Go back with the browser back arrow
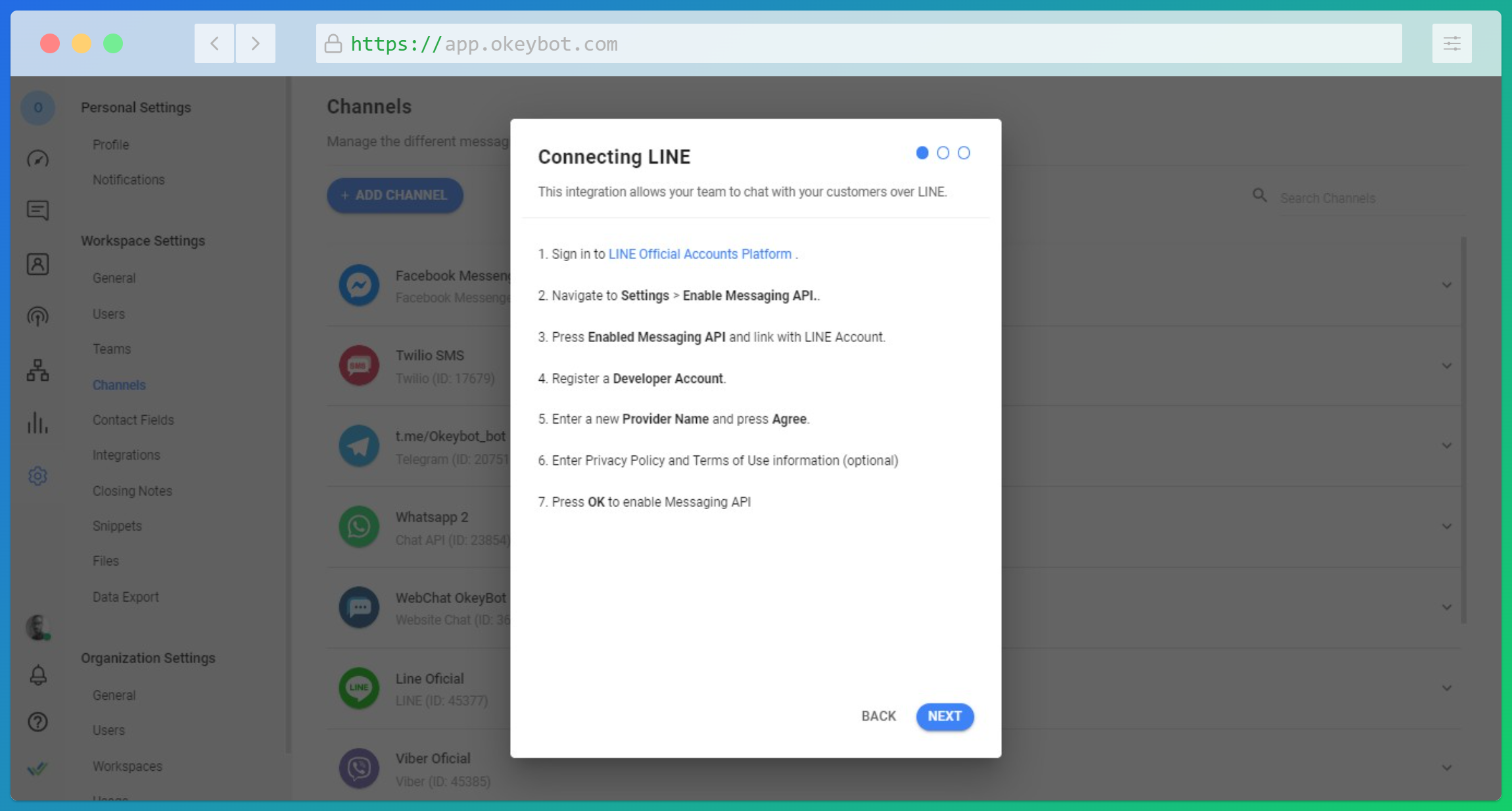The width and height of the screenshot is (1512, 811). tap(214, 43)
